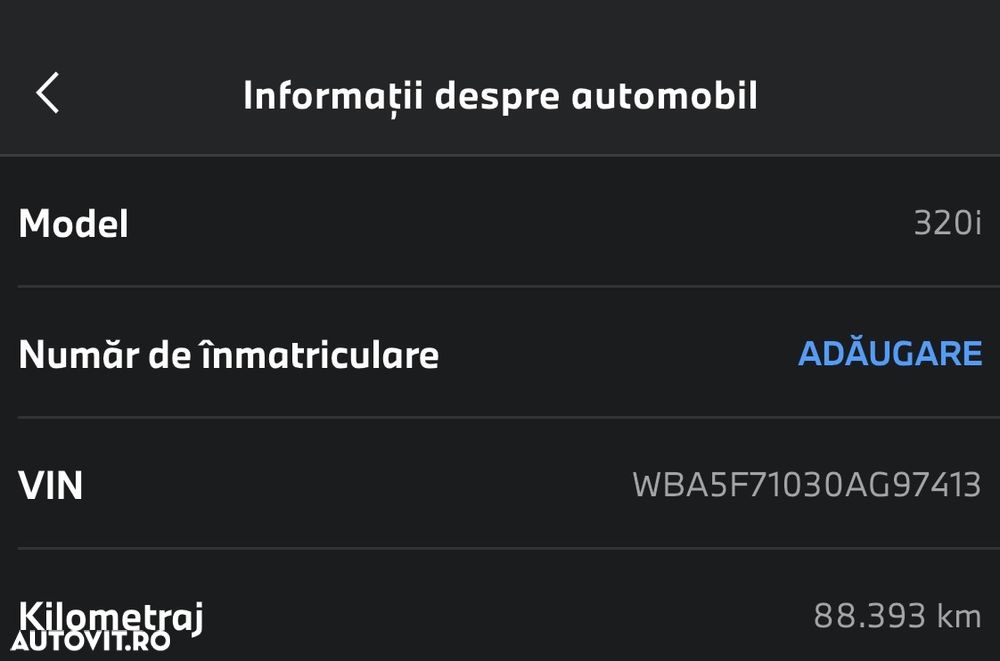Click the word 'automobil' in the header

pyautogui.click(x=664, y=96)
